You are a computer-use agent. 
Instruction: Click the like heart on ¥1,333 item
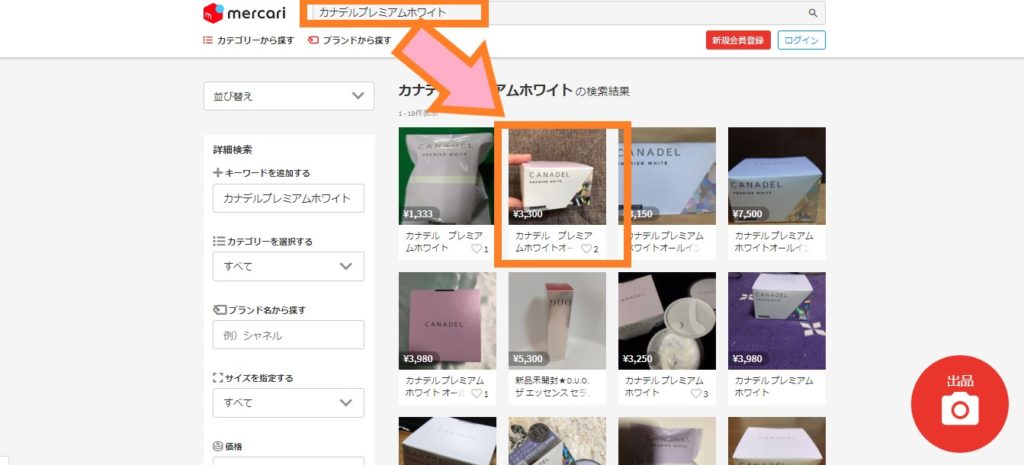pos(476,249)
